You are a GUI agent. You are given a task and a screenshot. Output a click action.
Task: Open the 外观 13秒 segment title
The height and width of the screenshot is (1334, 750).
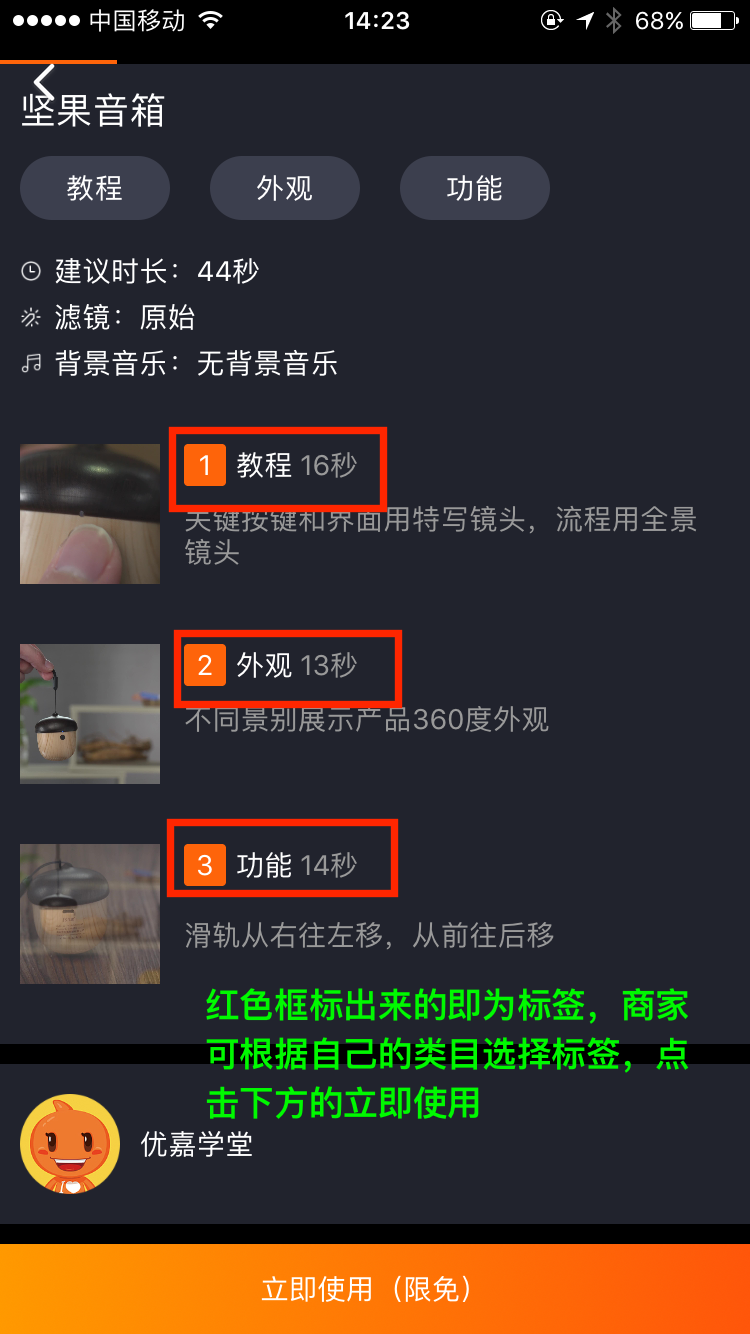[x=296, y=665]
